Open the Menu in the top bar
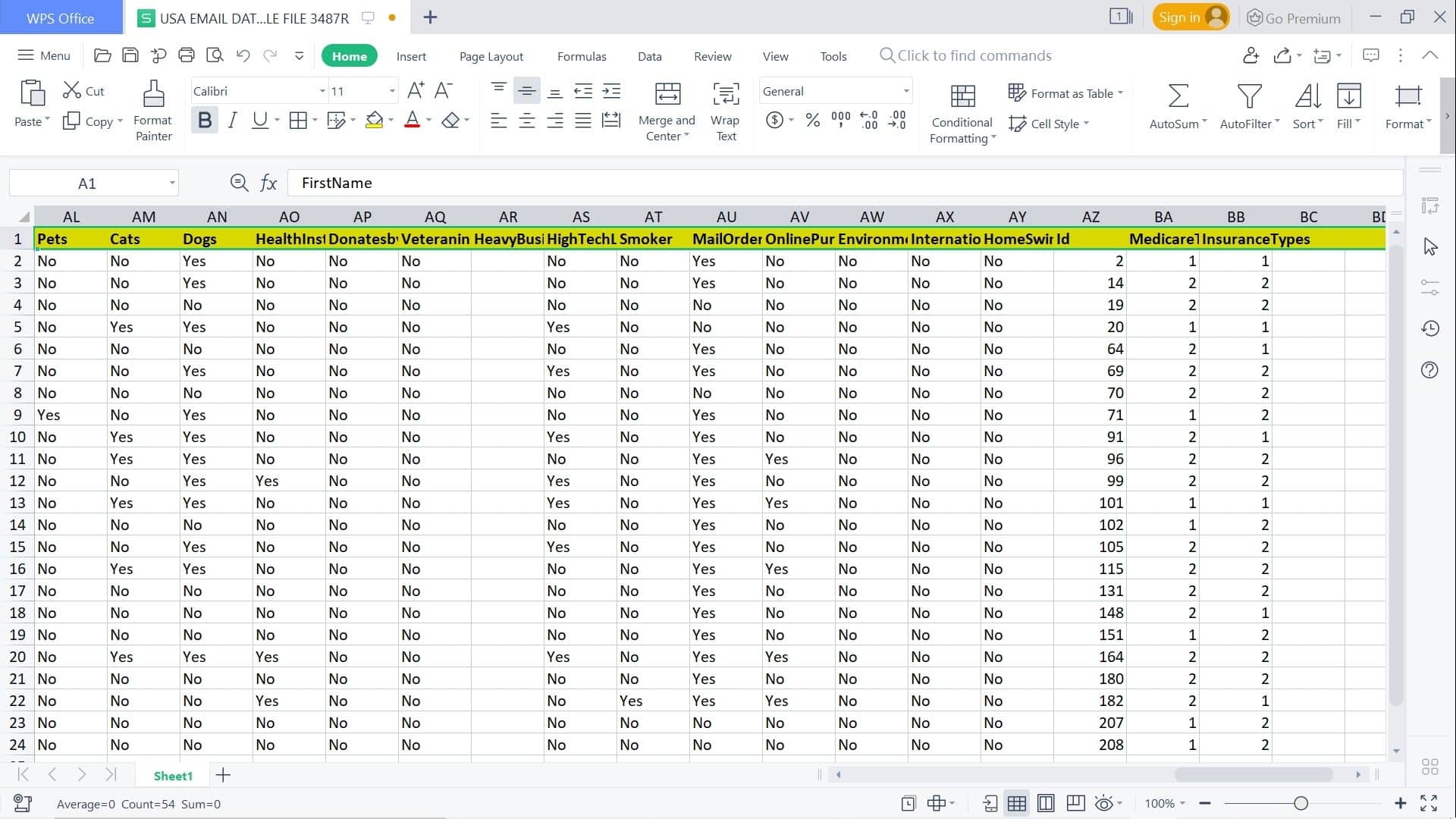Viewport: 1456px width, 819px height. (43, 55)
